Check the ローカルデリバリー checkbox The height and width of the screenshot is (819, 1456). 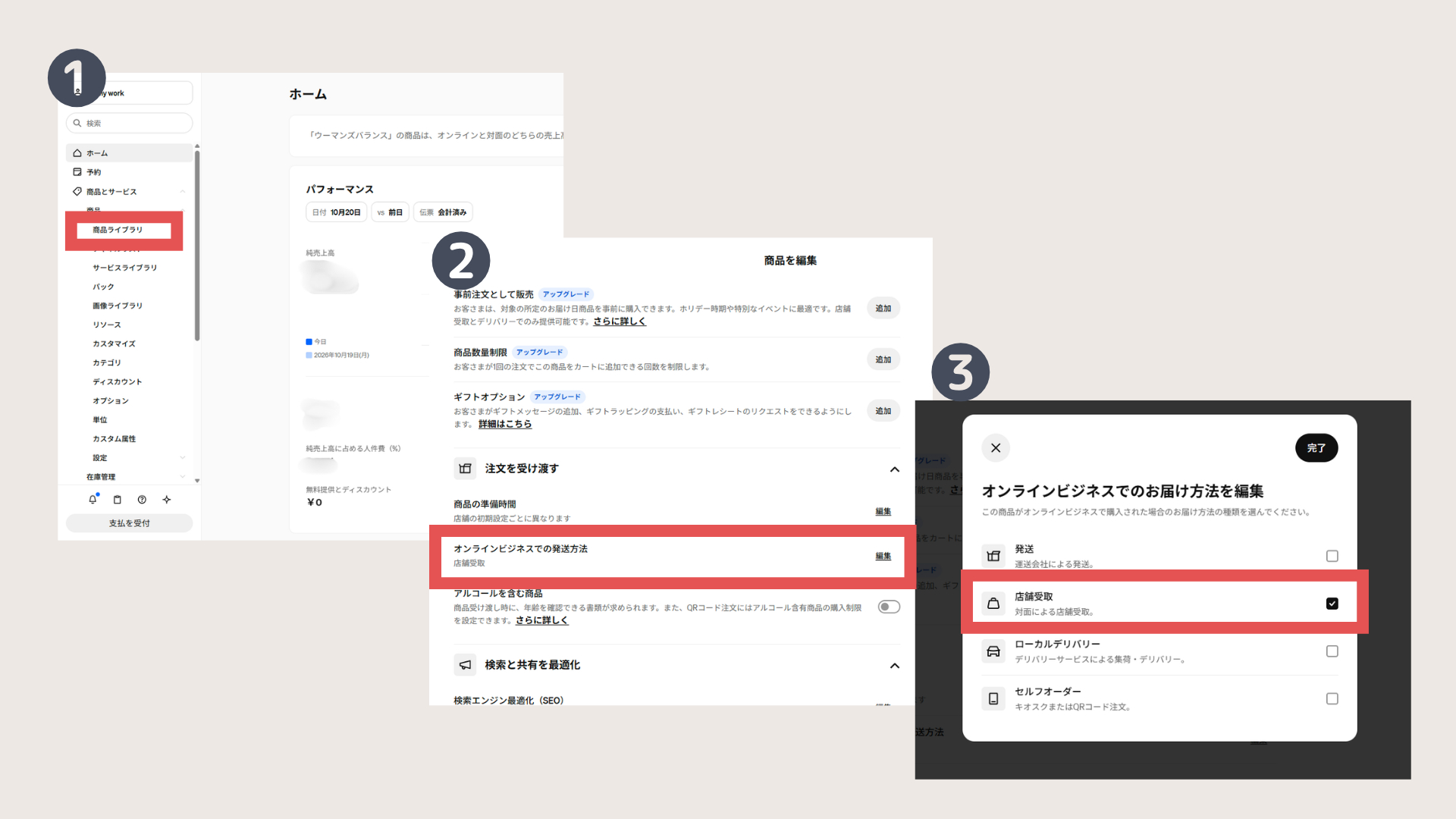[x=1332, y=651]
